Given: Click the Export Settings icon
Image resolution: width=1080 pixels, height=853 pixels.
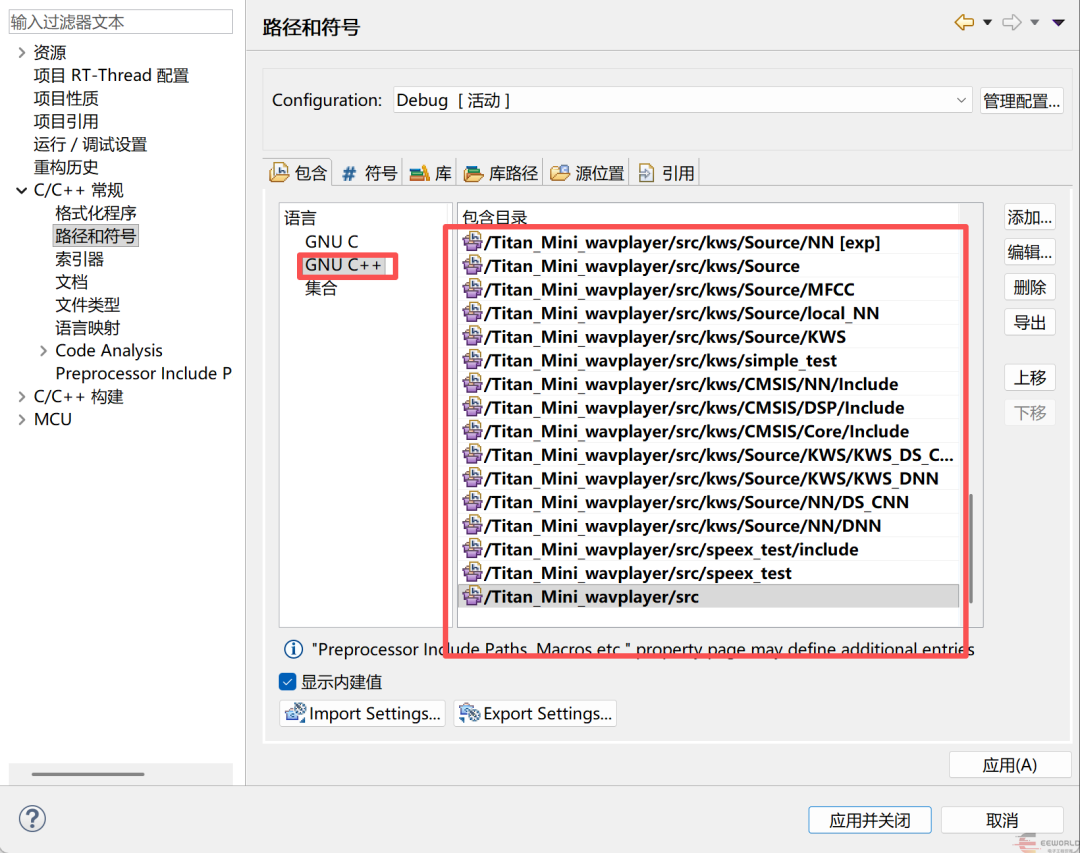Looking at the screenshot, I should point(470,712).
